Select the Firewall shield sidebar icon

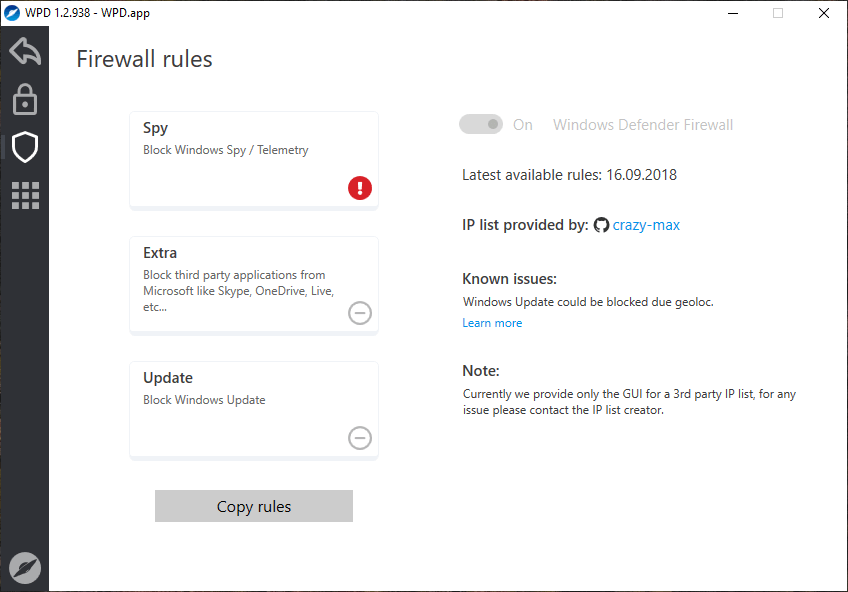25,148
